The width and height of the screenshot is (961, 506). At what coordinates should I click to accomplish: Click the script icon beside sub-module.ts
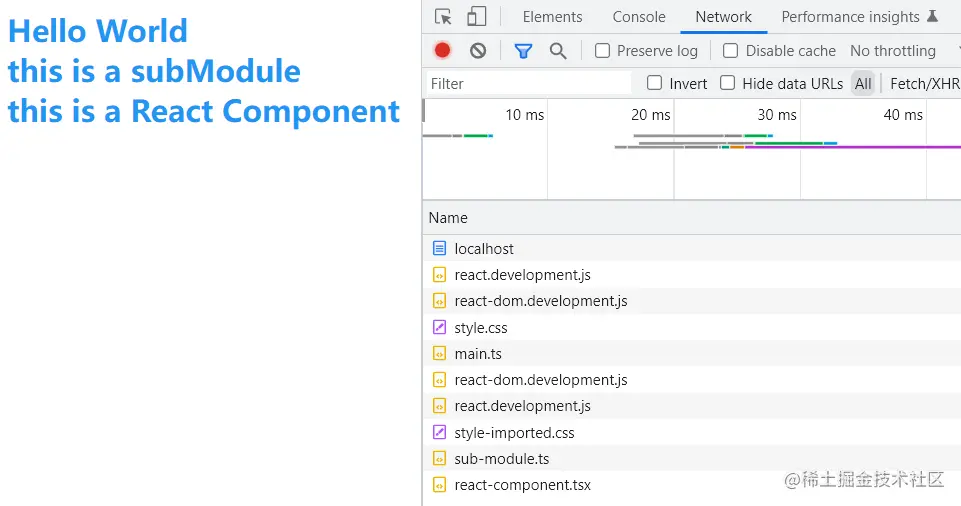click(x=439, y=458)
